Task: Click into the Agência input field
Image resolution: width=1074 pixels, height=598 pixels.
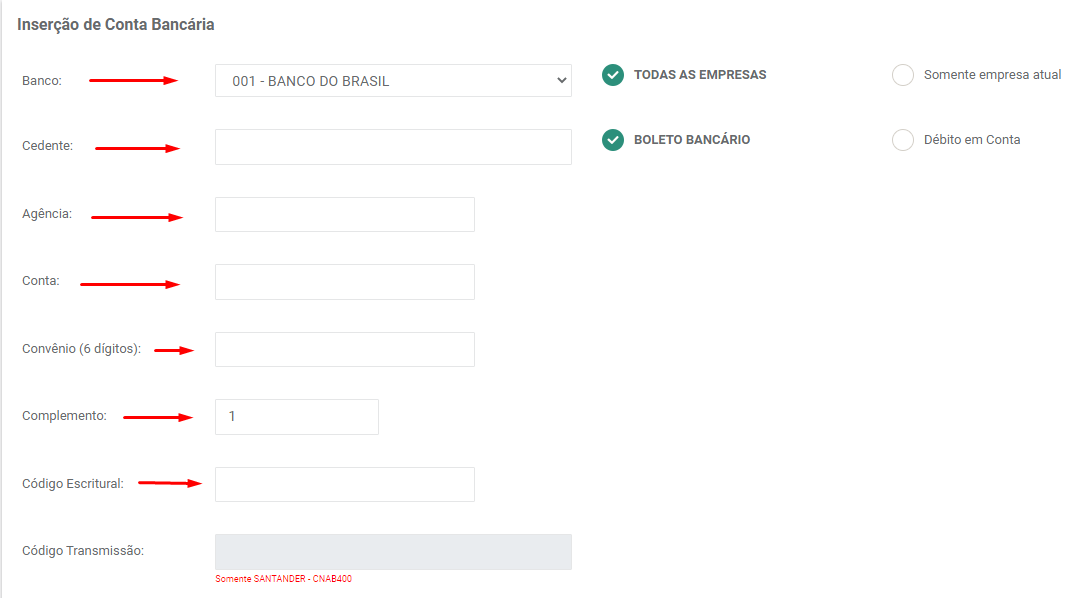Action: point(345,214)
